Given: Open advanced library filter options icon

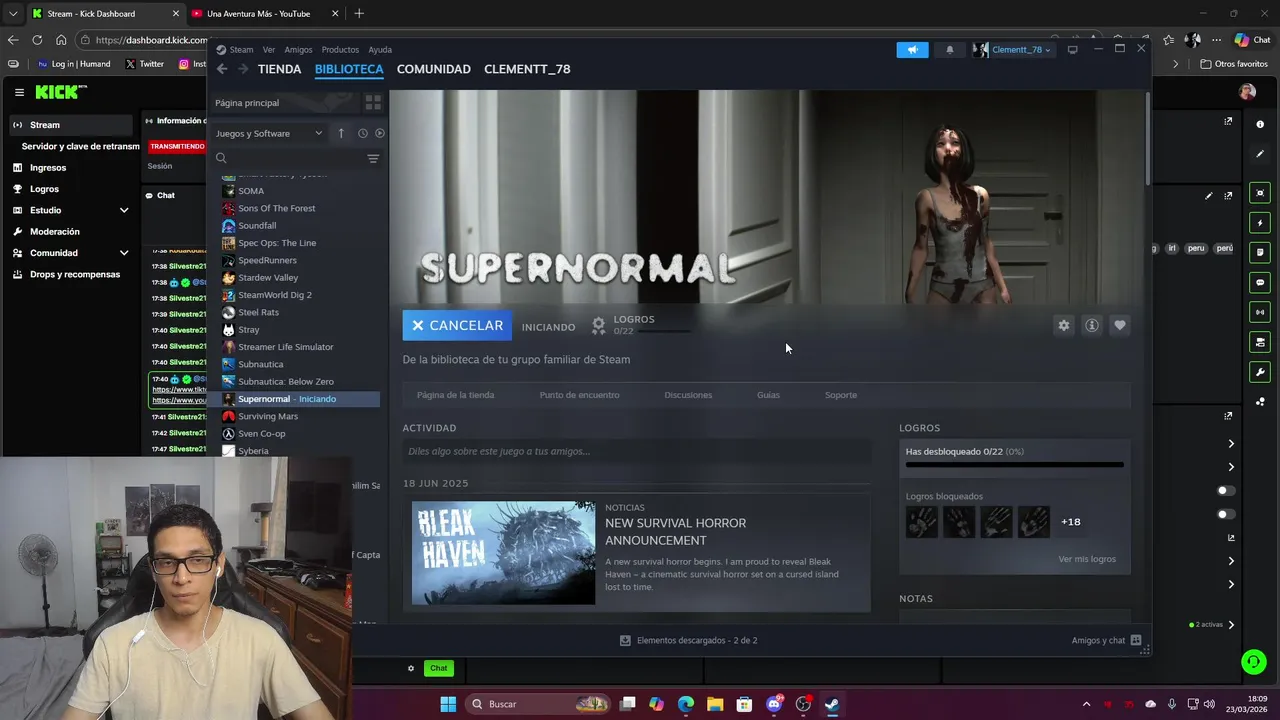Looking at the screenshot, I should click(373, 158).
